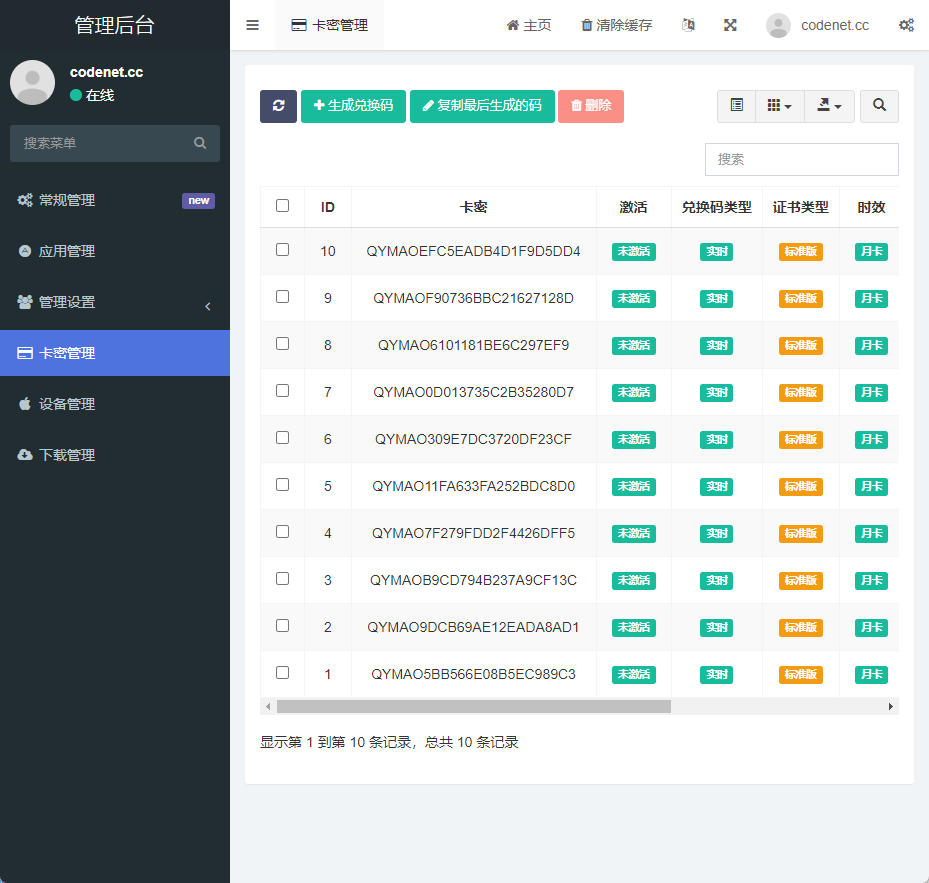Click the new badge beside 常规管理
Screen dimensions: 929x883
click(x=198, y=200)
